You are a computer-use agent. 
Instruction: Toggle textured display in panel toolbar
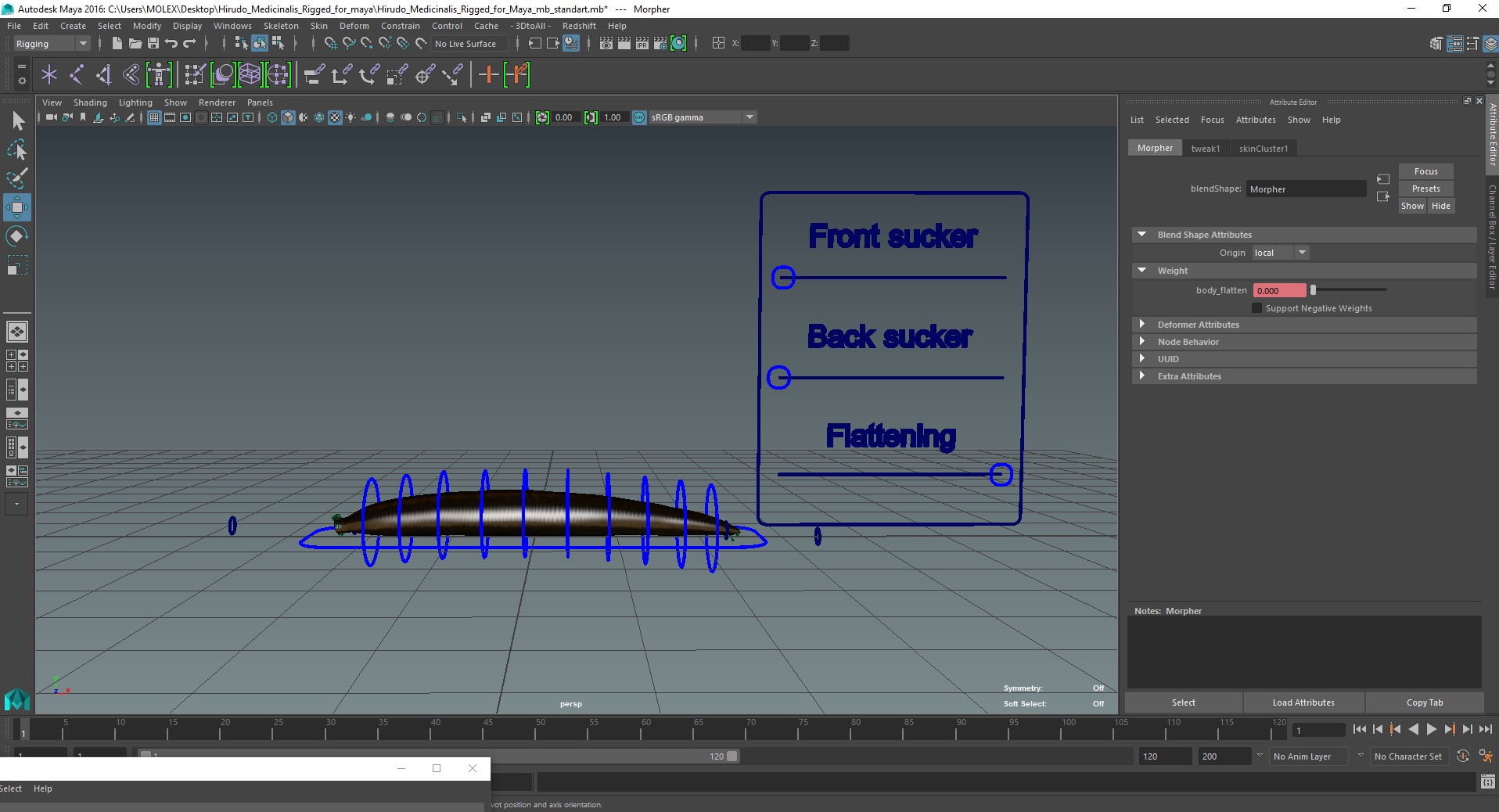335,117
